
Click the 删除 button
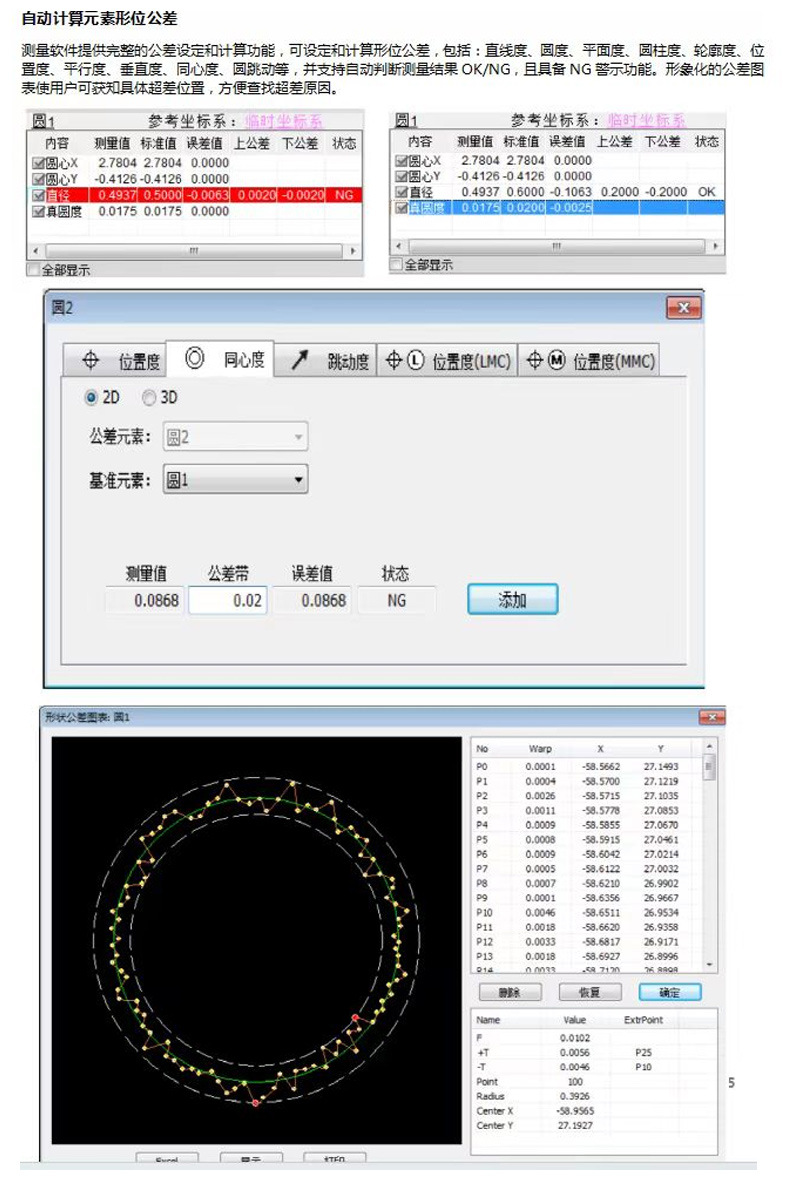[x=510, y=992]
